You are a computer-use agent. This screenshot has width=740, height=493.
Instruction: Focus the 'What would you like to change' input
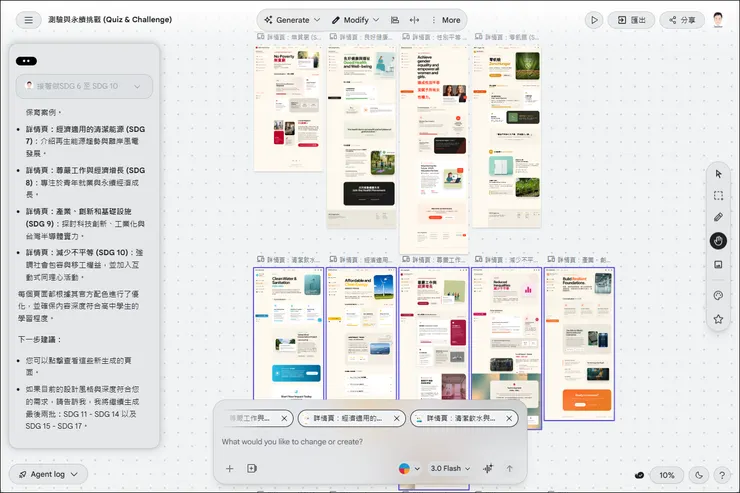370,442
